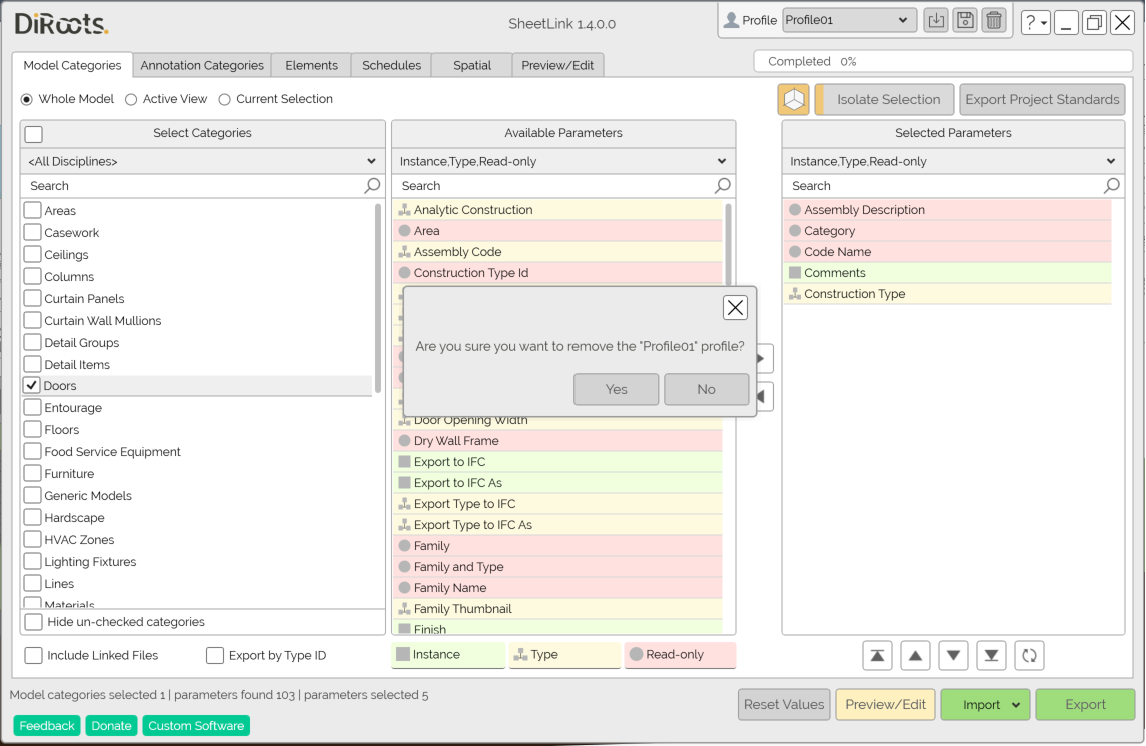Open the Annotation Categories tab
1146x746 pixels.
click(x=202, y=65)
